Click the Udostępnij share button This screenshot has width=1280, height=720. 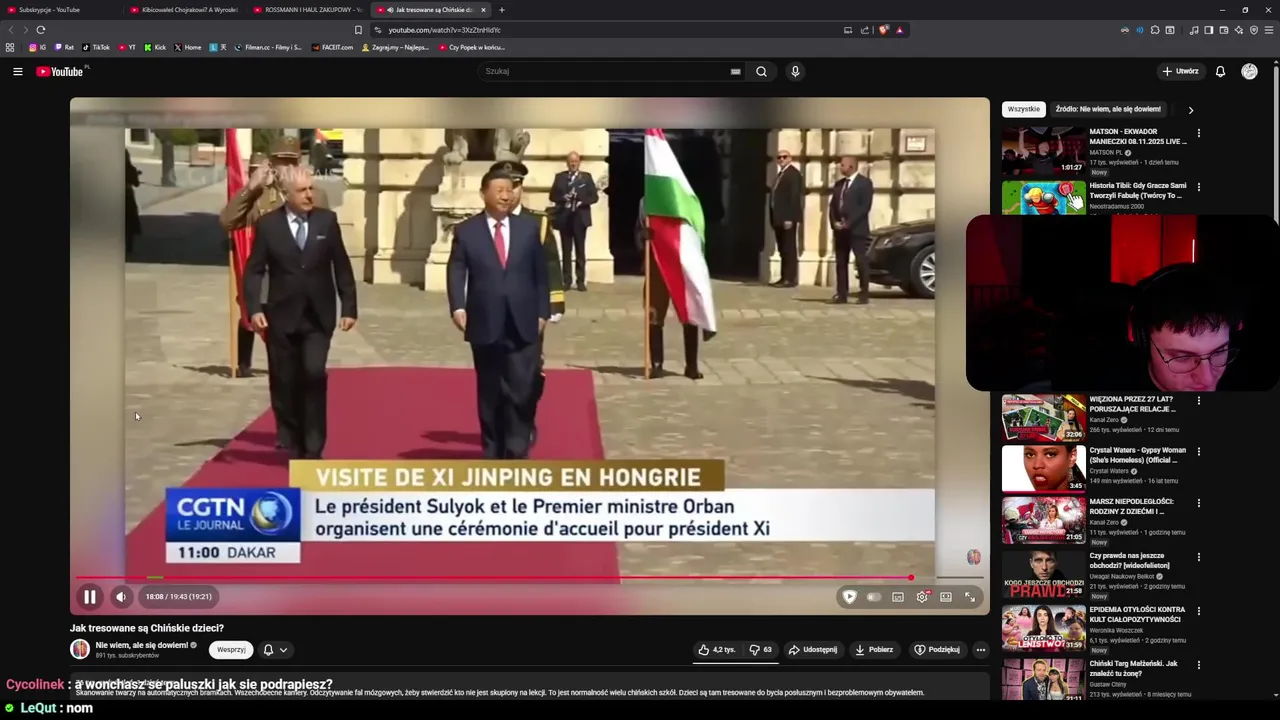[x=812, y=650]
